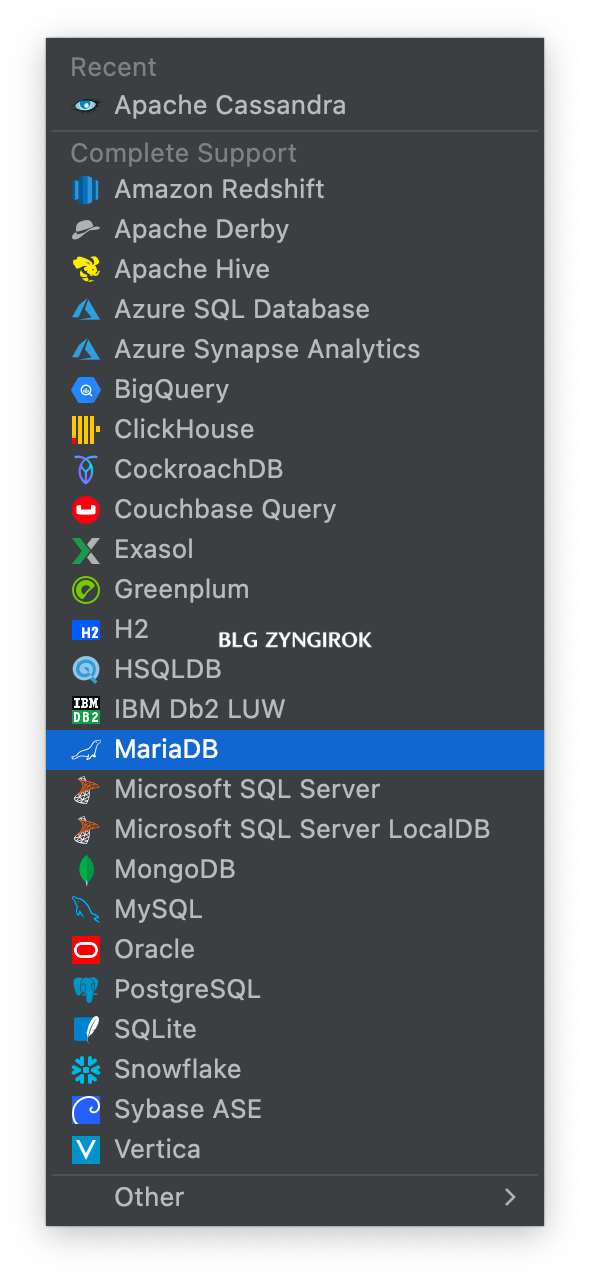Select ClickHouse entry

[x=295, y=429]
